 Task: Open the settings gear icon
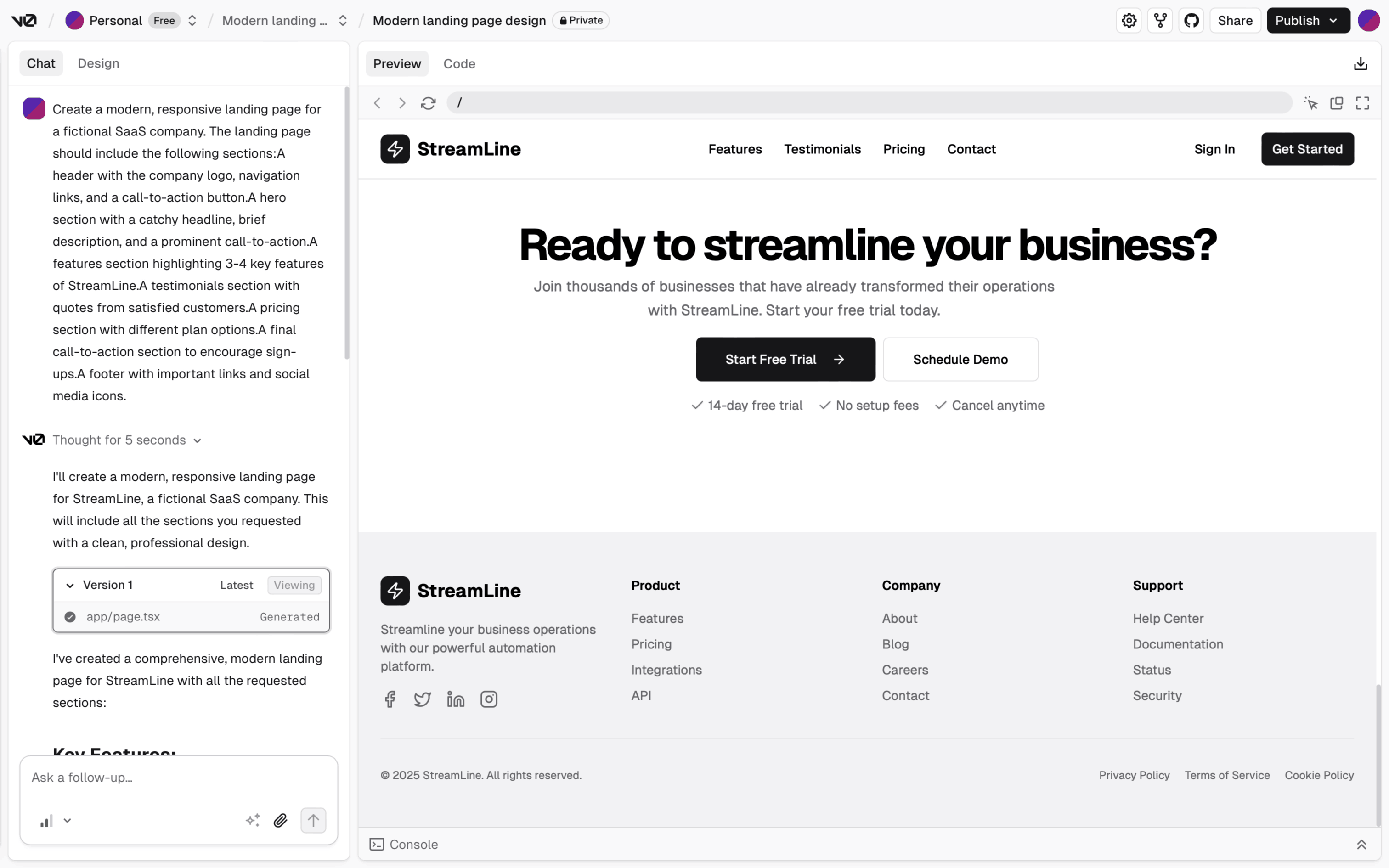click(x=1129, y=21)
